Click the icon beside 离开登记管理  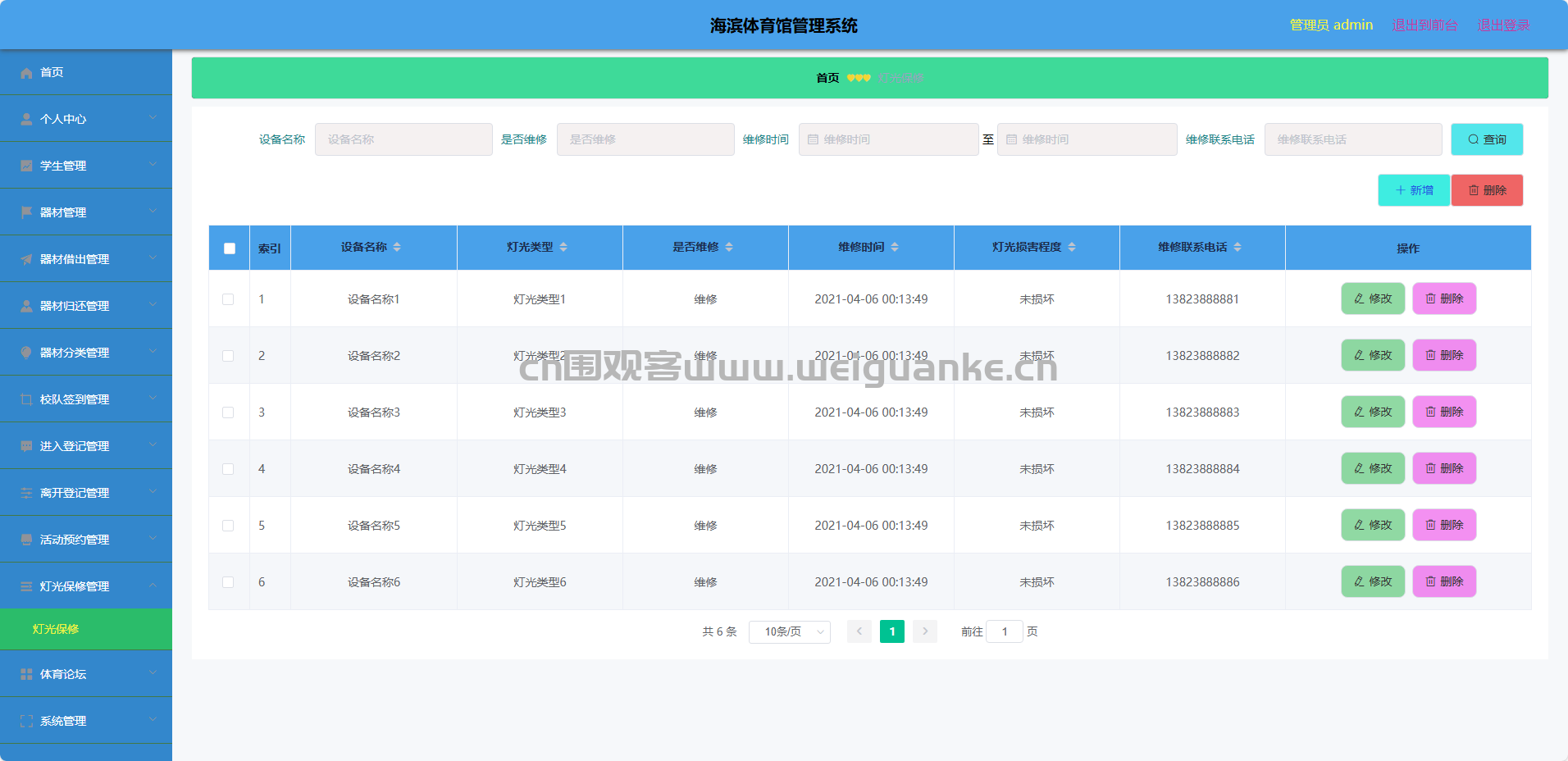pyautogui.click(x=26, y=494)
